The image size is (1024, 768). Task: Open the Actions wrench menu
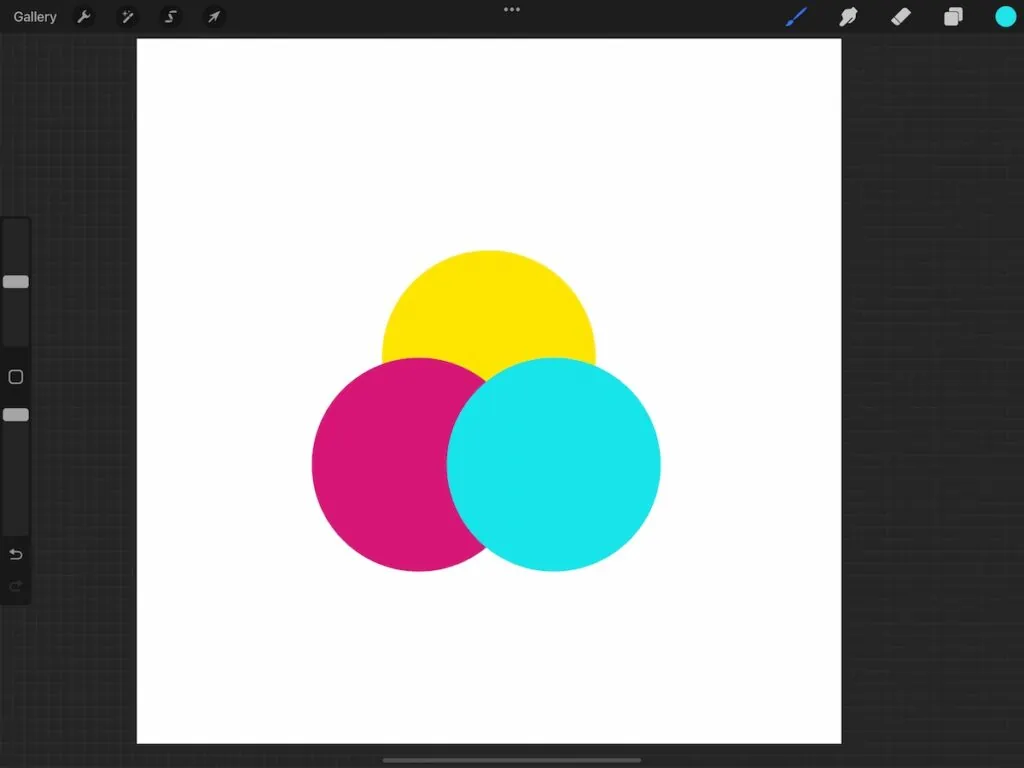point(84,17)
